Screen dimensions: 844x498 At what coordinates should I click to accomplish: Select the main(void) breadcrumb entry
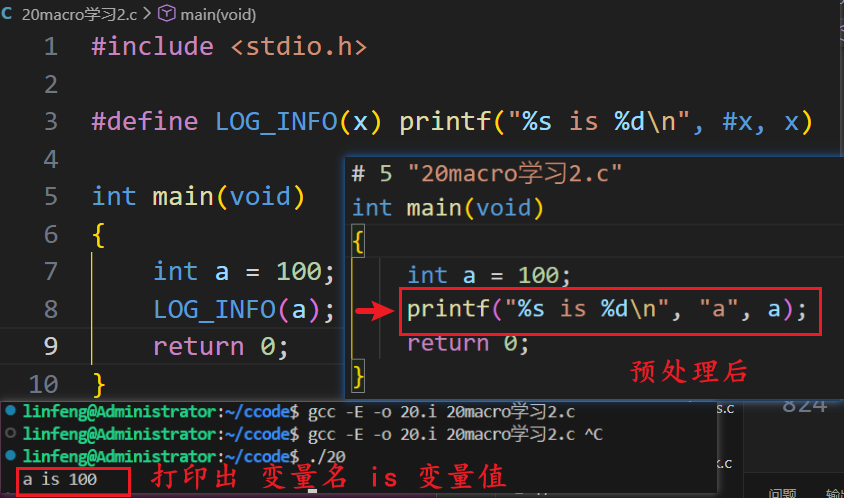click(x=218, y=15)
